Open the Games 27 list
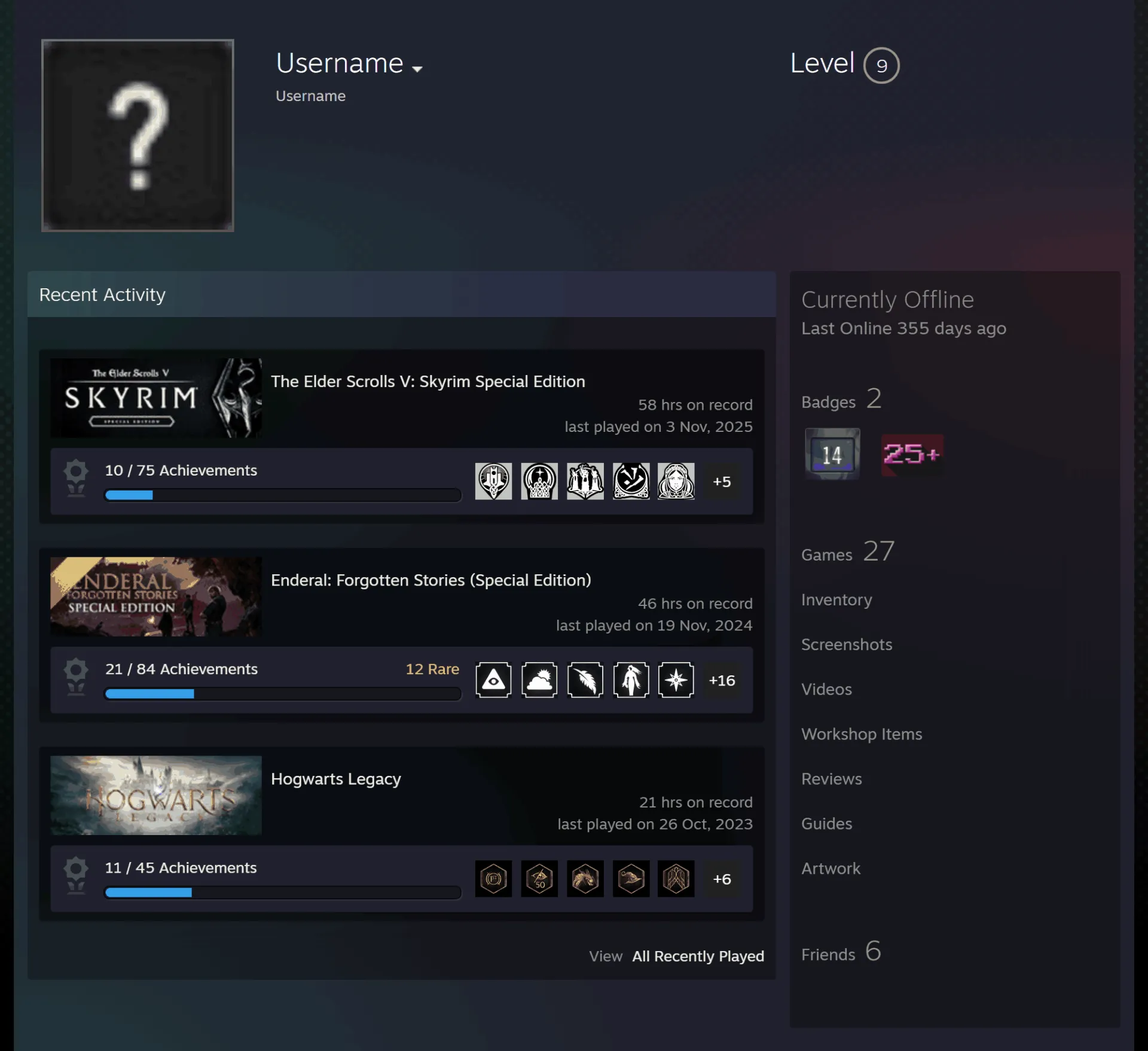This screenshot has width=1148, height=1051. tap(848, 552)
